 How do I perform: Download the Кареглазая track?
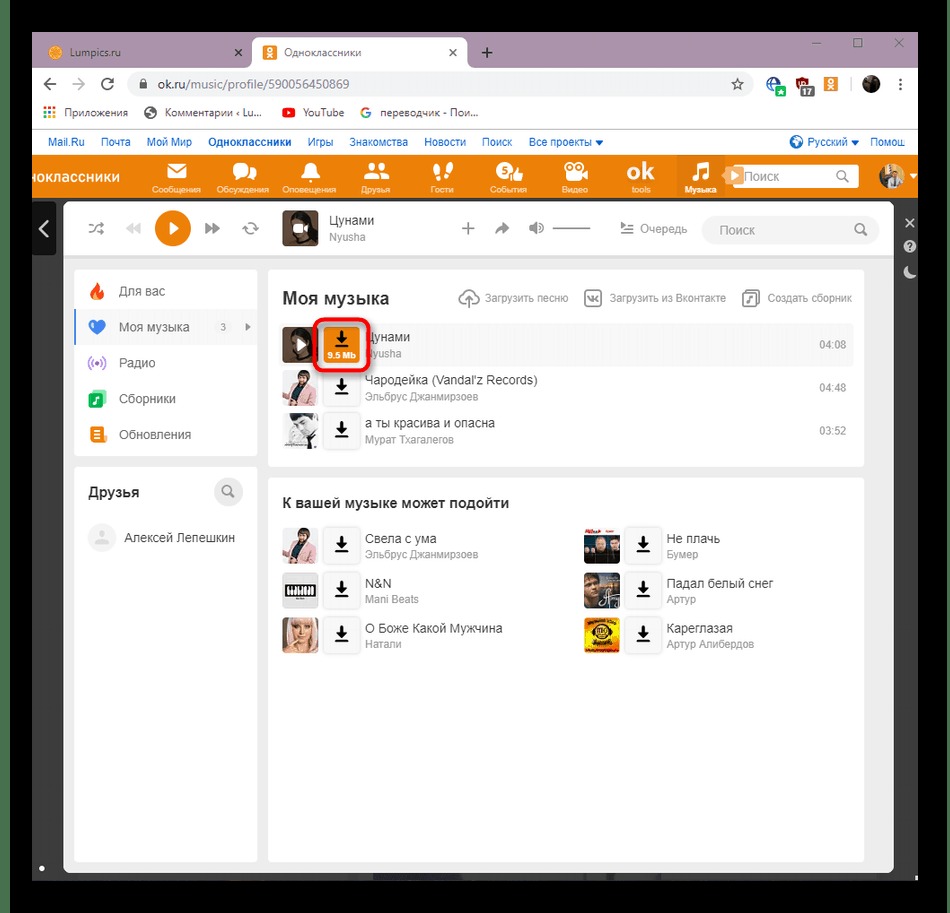coord(643,635)
